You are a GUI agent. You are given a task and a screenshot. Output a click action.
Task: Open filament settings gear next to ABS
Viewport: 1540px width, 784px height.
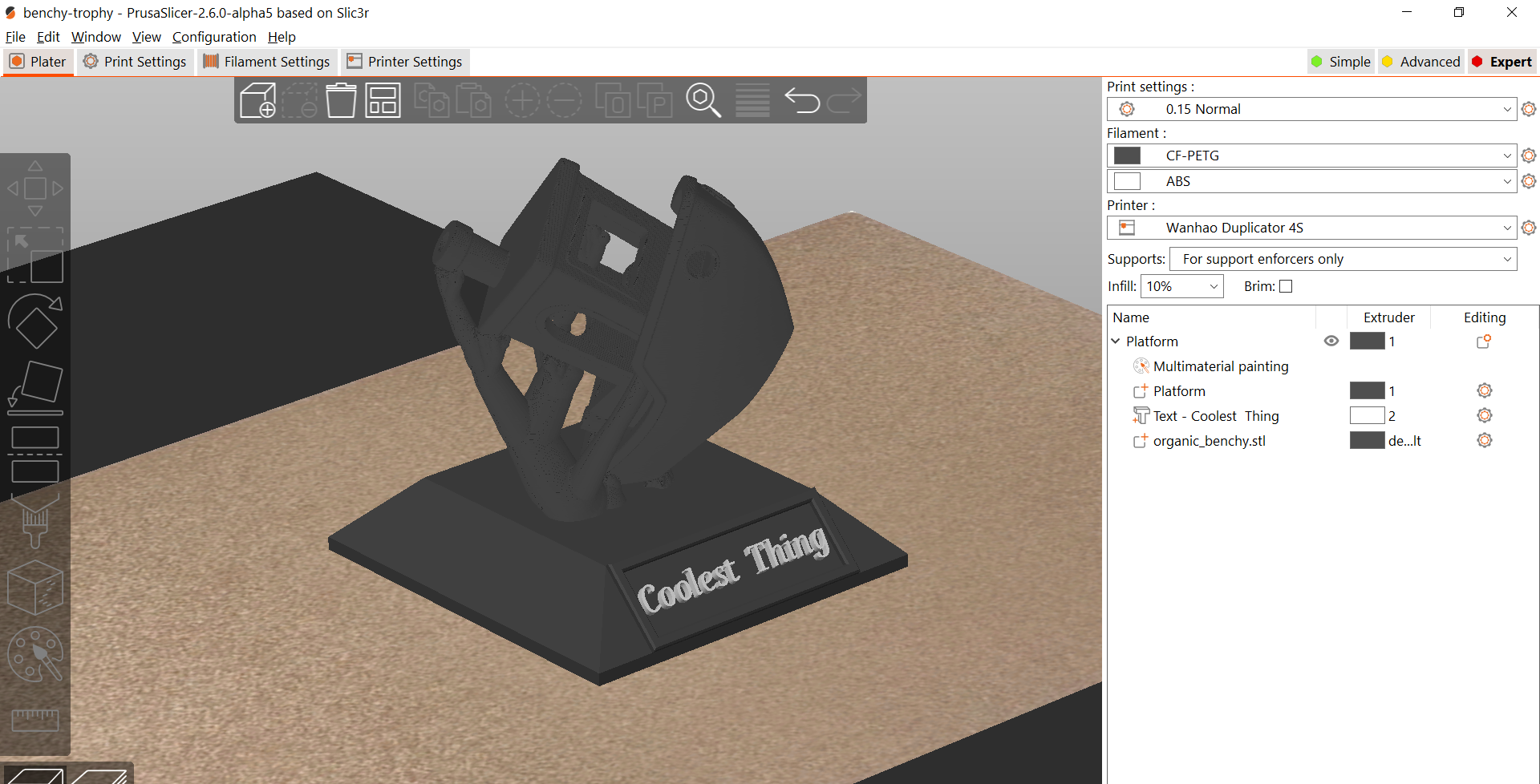[1529, 181]
